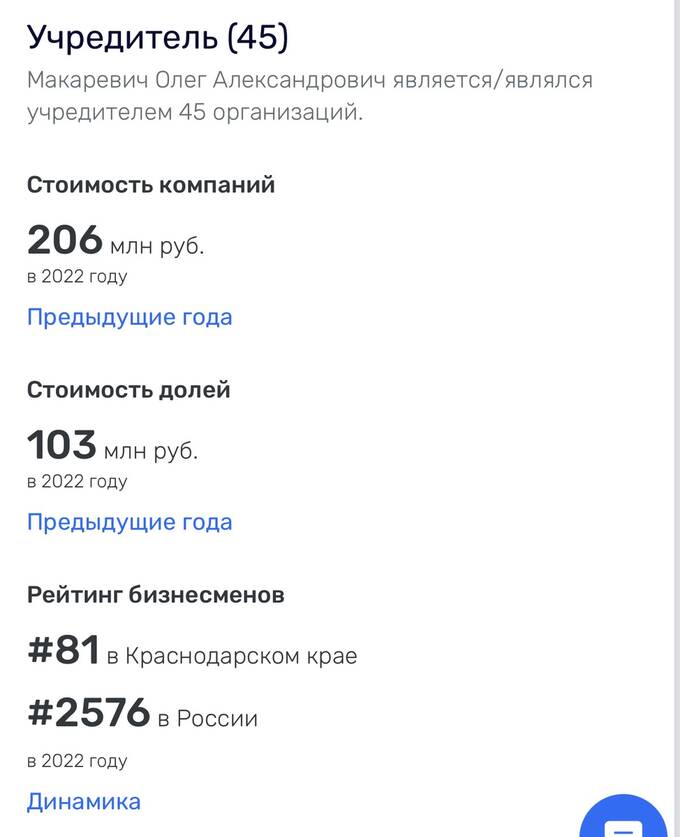Viewport: 680px width, 837px height.
Task: Click the vertical scrollbar on the right edge
Action: click(677, 418)
